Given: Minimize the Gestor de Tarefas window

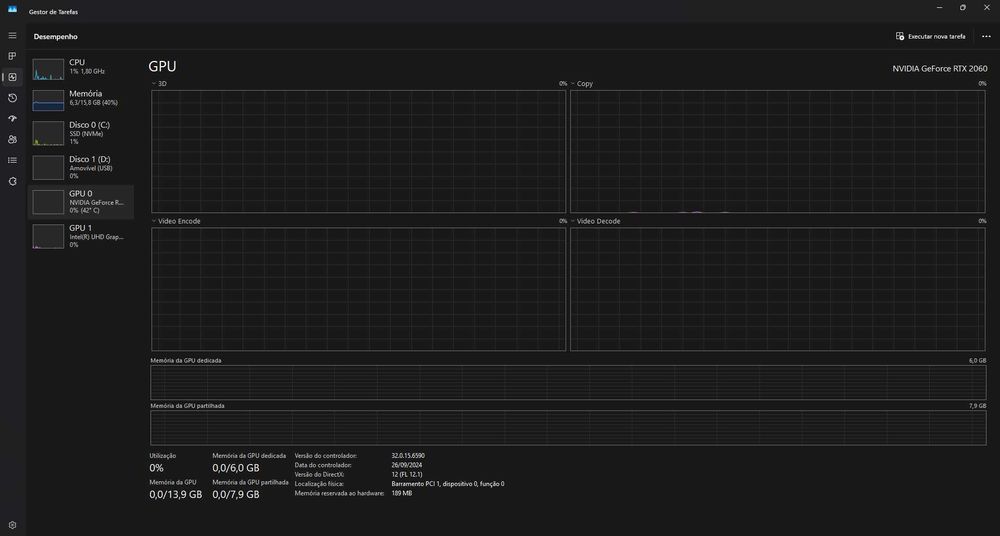Looking at the screenshot, I should point(939,8).
